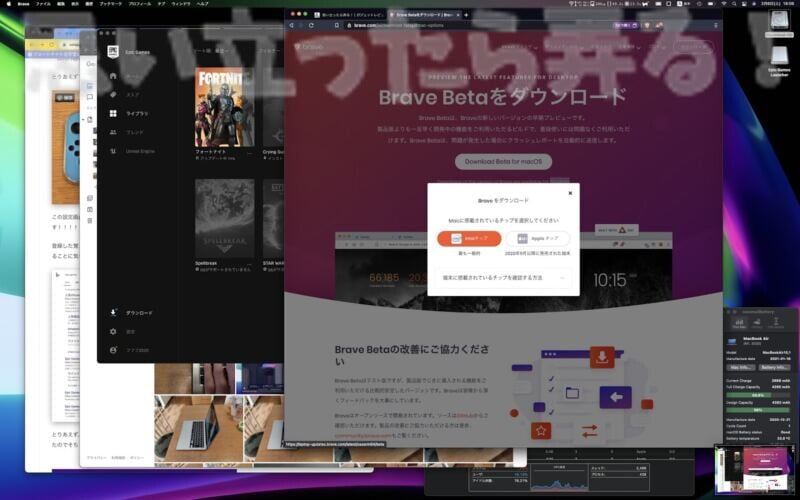This screenshot has height=500, width=800.
Task: Click the design capacity green bar
Action: pos(758,410)
